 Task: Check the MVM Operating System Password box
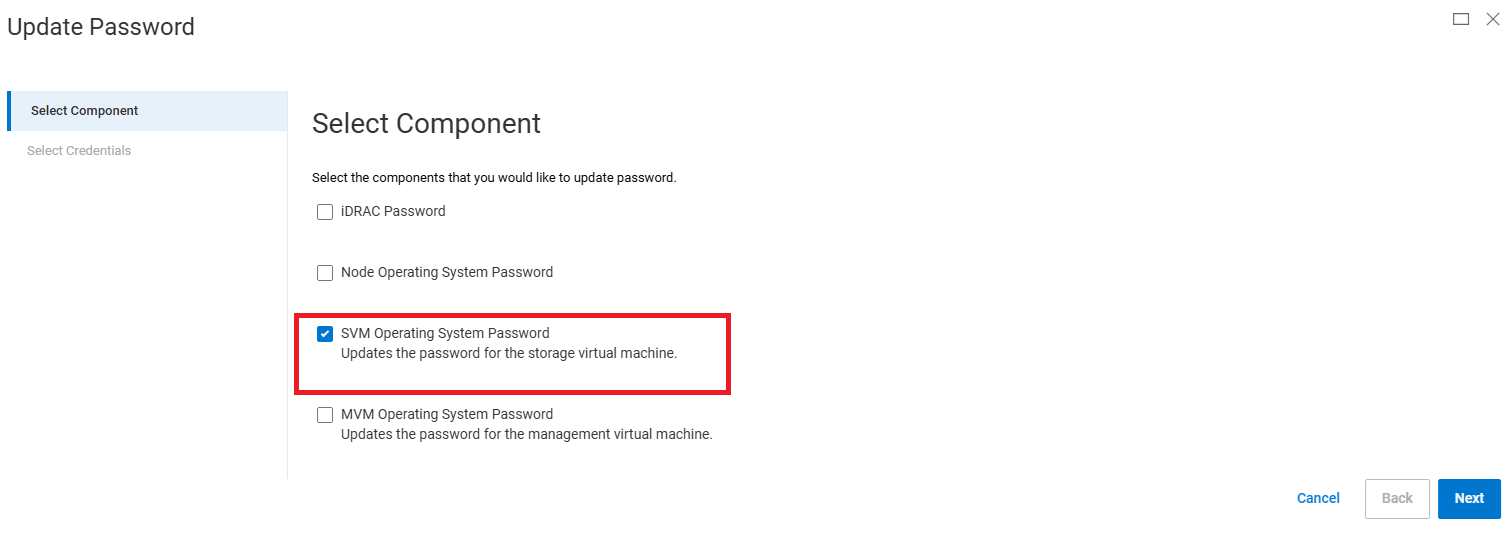coord(325,415)
